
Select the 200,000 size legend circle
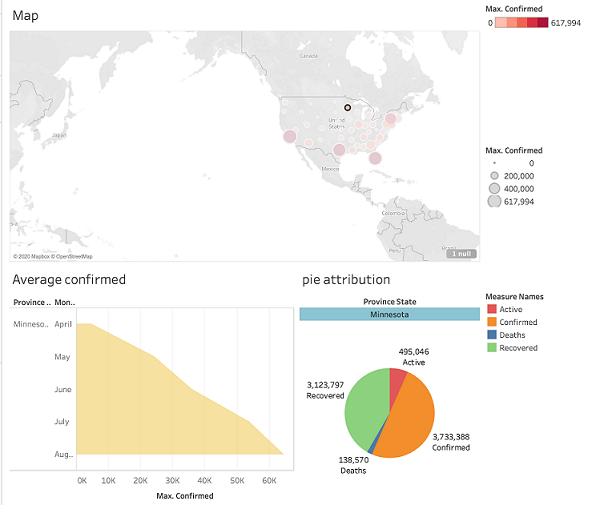494,176
